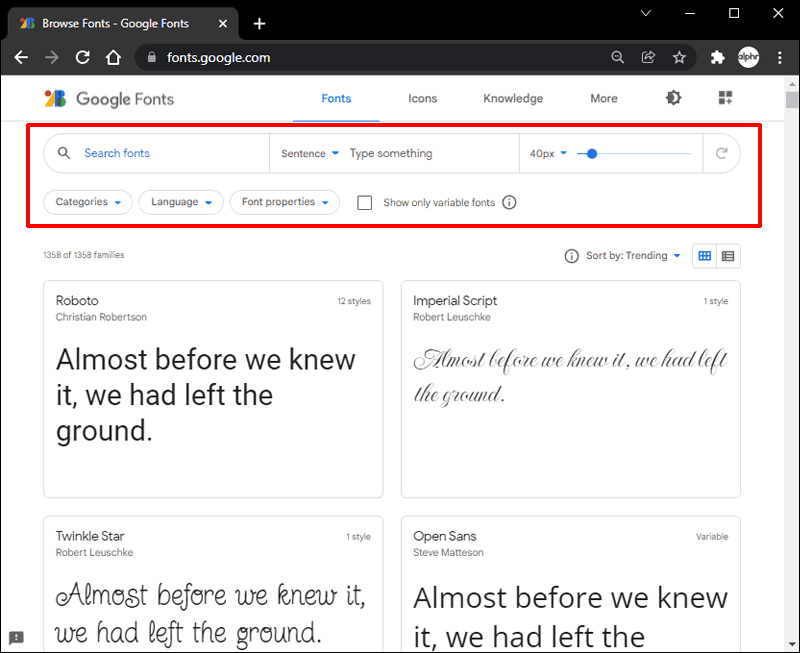This screenshot has height=653, width=800.
Task: Open the Sentence preview type dropdown
Action: pyautogui.click(x=310, y=154)
